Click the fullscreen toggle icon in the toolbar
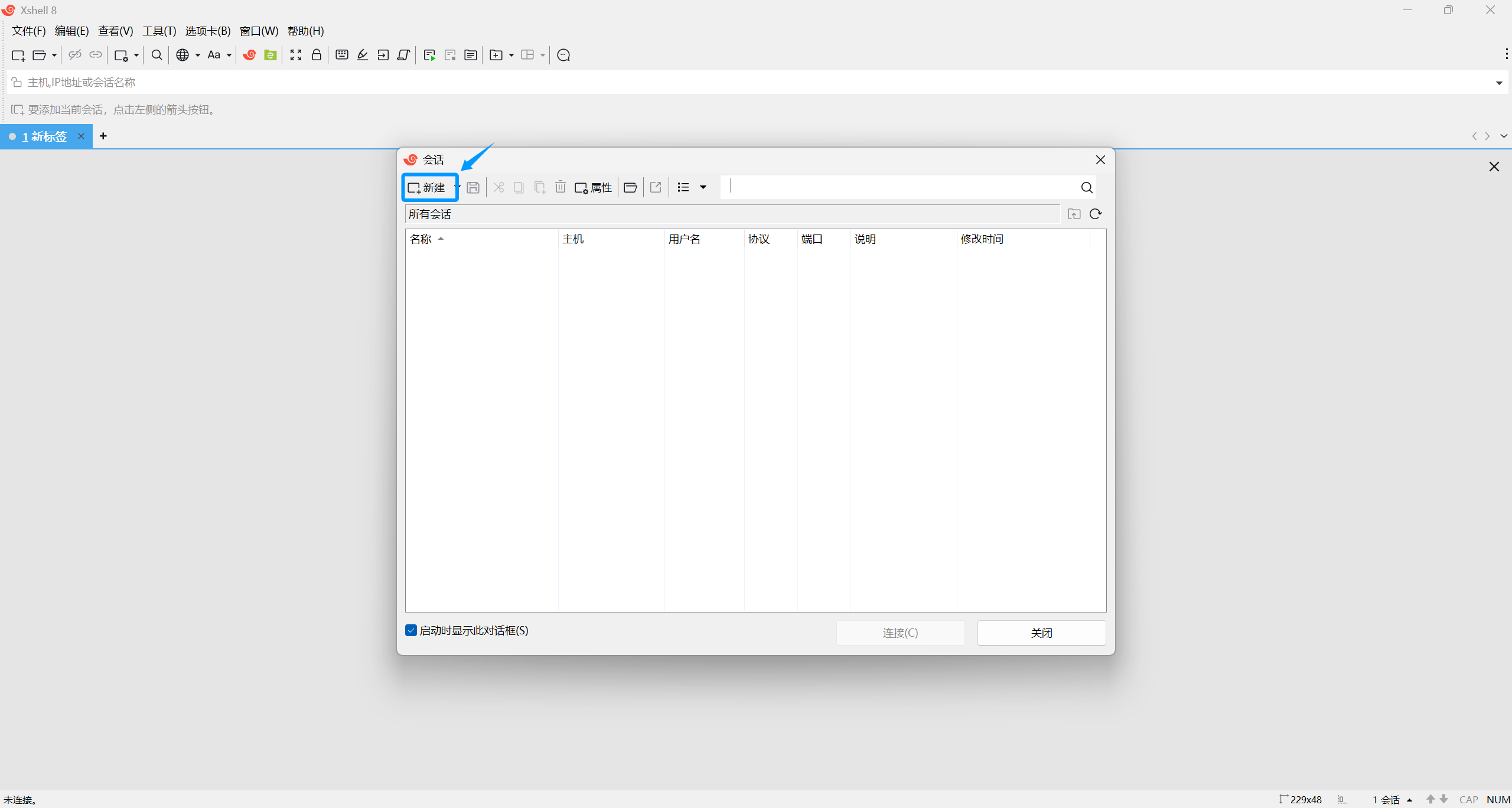This screenshot has width=1512, height=808. tap(296, 55)
